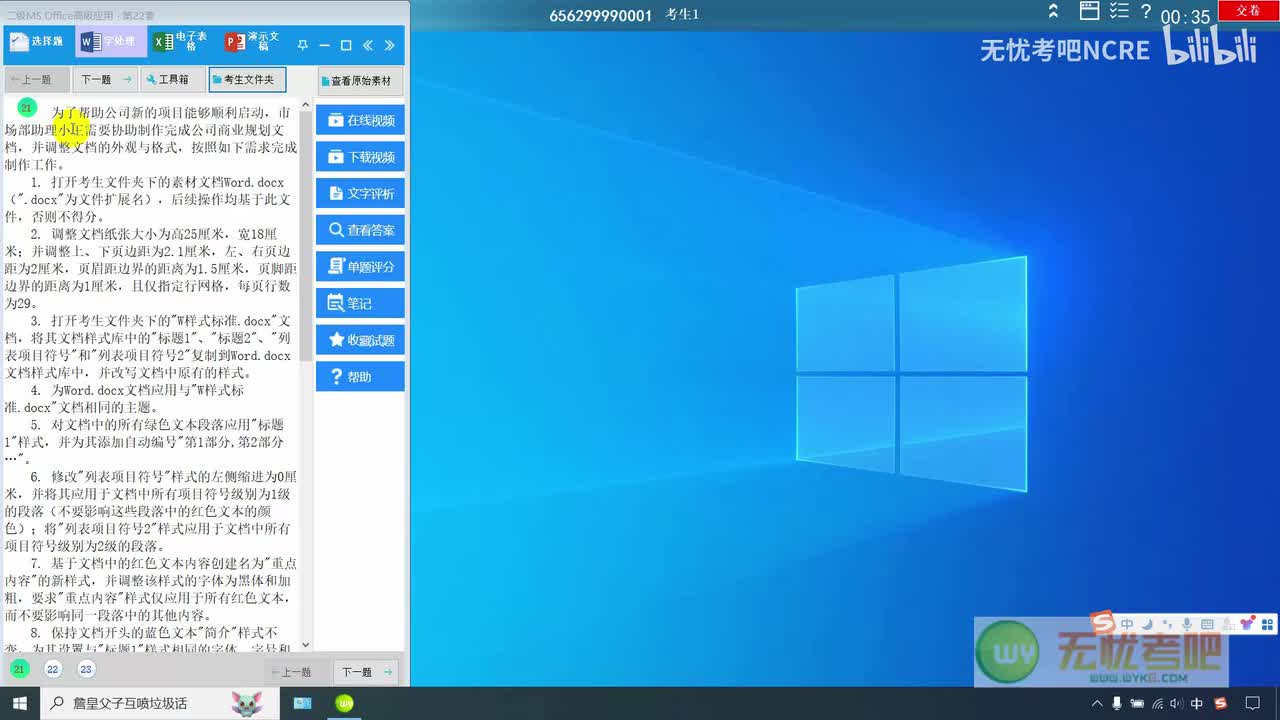The width and height of the screenshot is (1280, 720).
Task: Open Windows Start menu
Action: click(x=20, y=703)
